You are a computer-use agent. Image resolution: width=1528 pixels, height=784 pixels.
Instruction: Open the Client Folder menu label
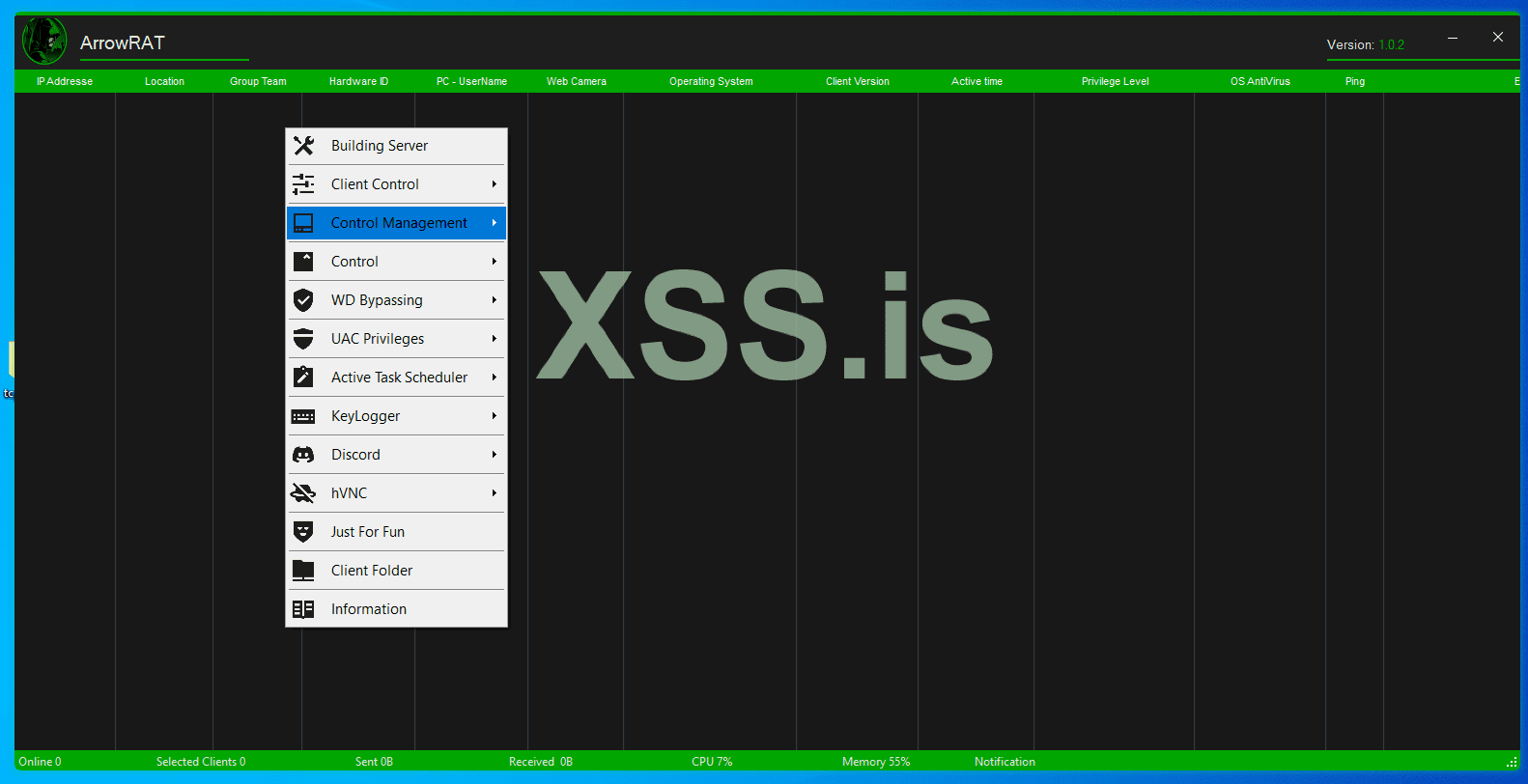[x=372, y=571]
